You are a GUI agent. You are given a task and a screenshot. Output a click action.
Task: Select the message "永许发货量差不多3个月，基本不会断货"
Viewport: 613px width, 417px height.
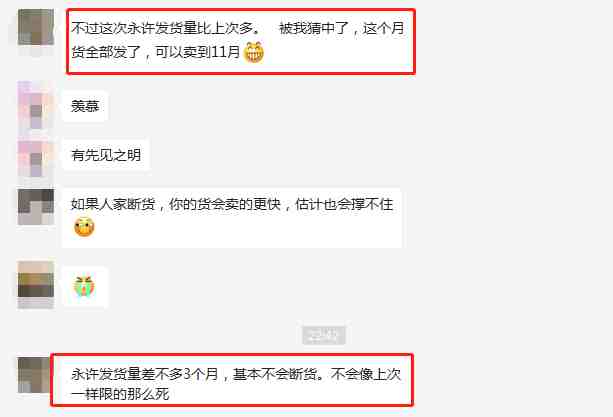232,380
